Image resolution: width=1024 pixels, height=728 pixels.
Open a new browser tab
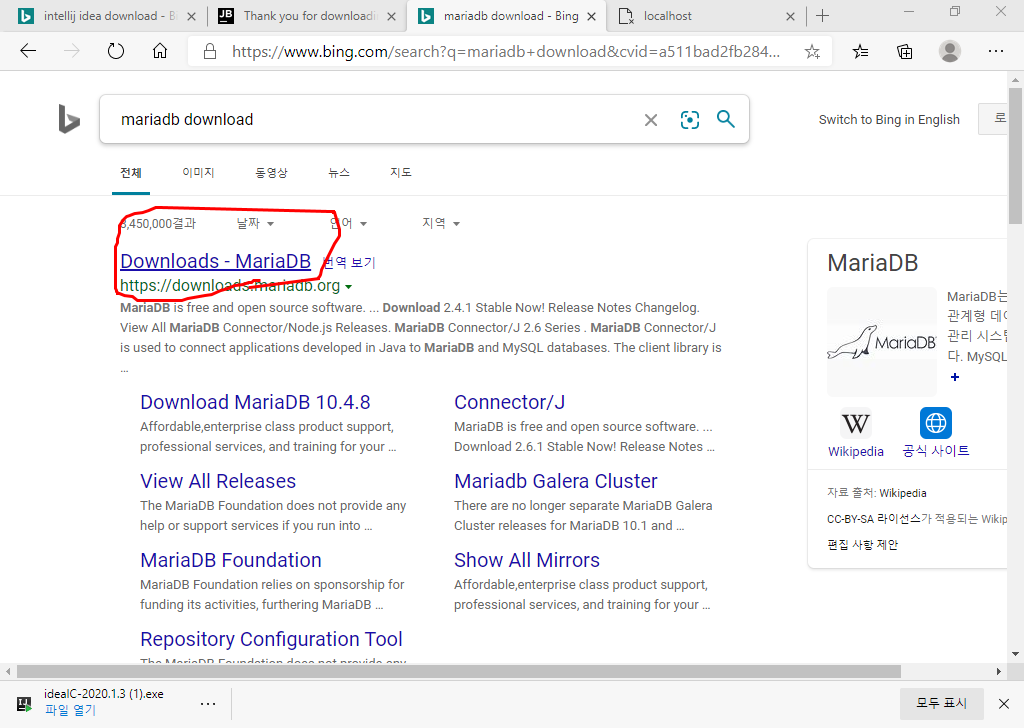[x=822, y=16]
